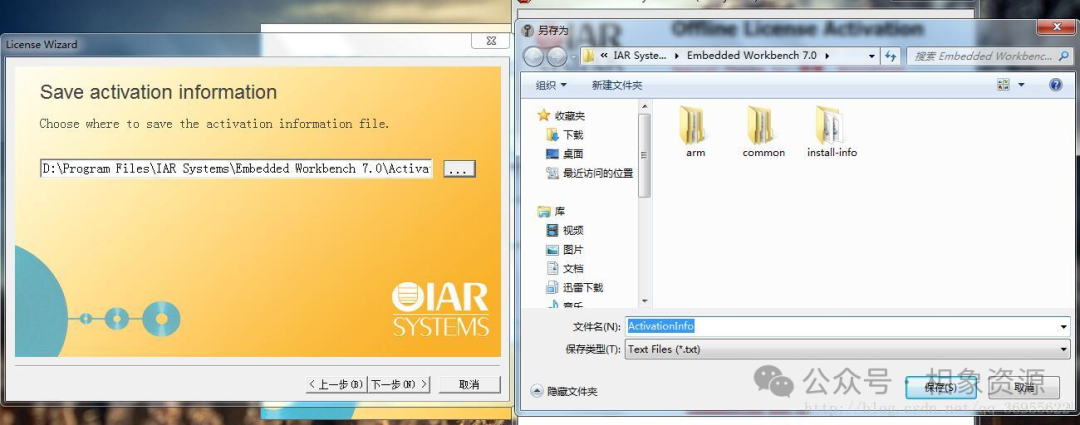The image size is (1080, 425).
Task: Click 新建文件夹 new folder button
Action: [617, 85]
